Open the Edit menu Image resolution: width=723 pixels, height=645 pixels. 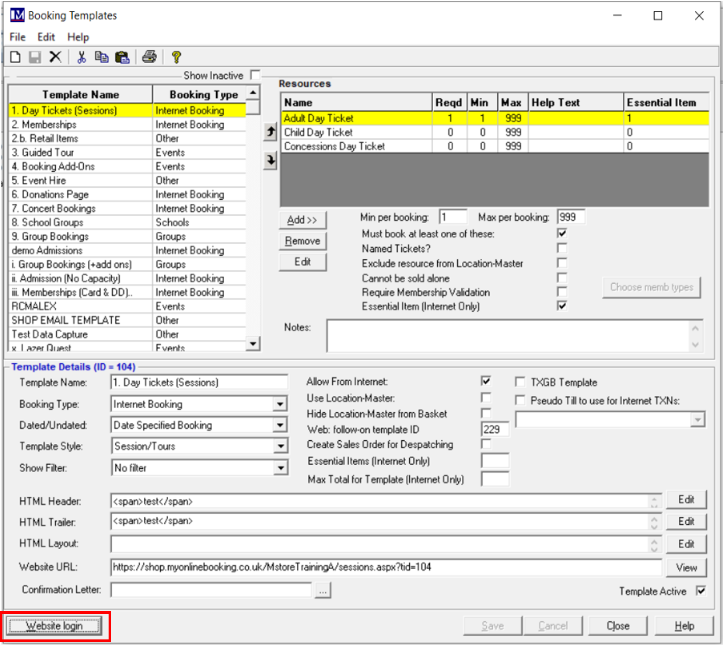(46, 37)
